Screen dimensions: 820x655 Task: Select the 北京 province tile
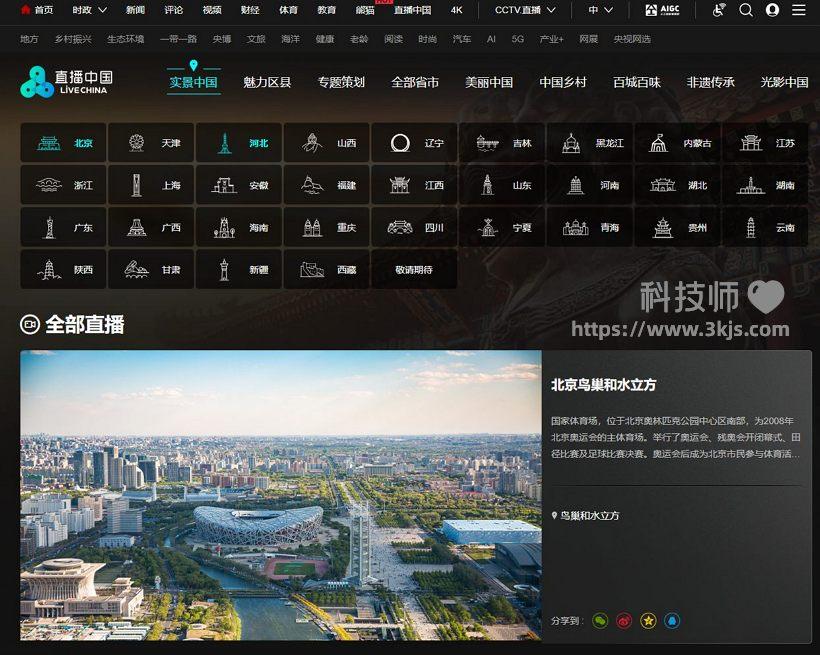[x=63, y=142]
